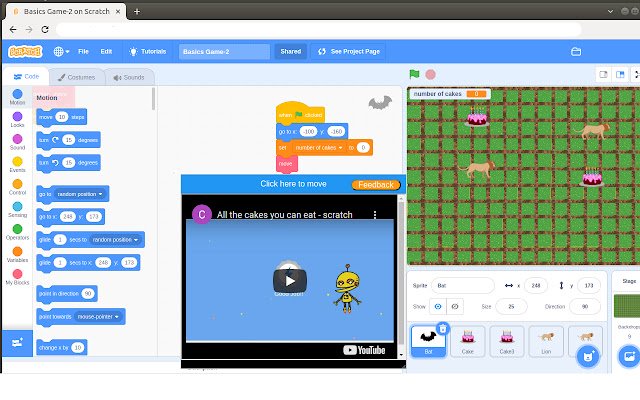Open the YouTube video options menu
Image resolution: width=640 pixels, height=400 pixels.
(x=375, y=215)
